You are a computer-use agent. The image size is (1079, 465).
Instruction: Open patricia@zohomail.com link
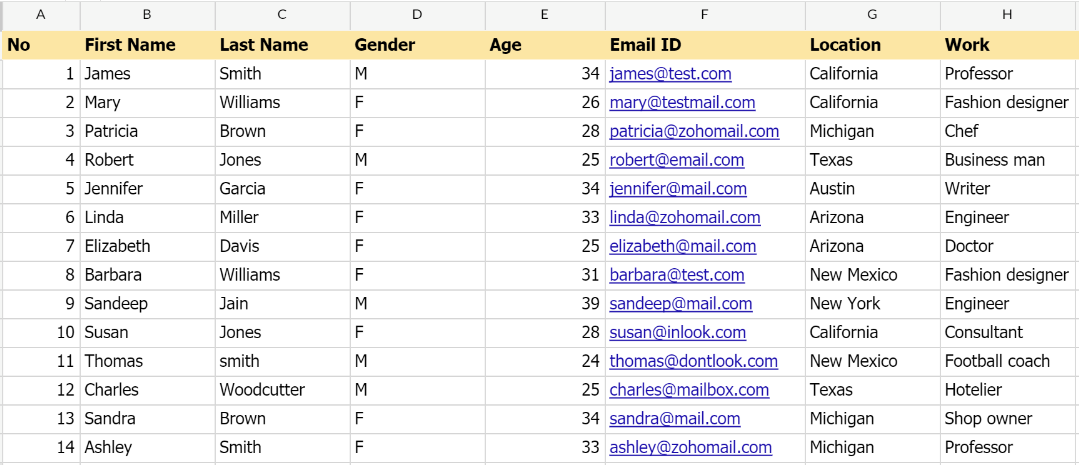point(694,132)
